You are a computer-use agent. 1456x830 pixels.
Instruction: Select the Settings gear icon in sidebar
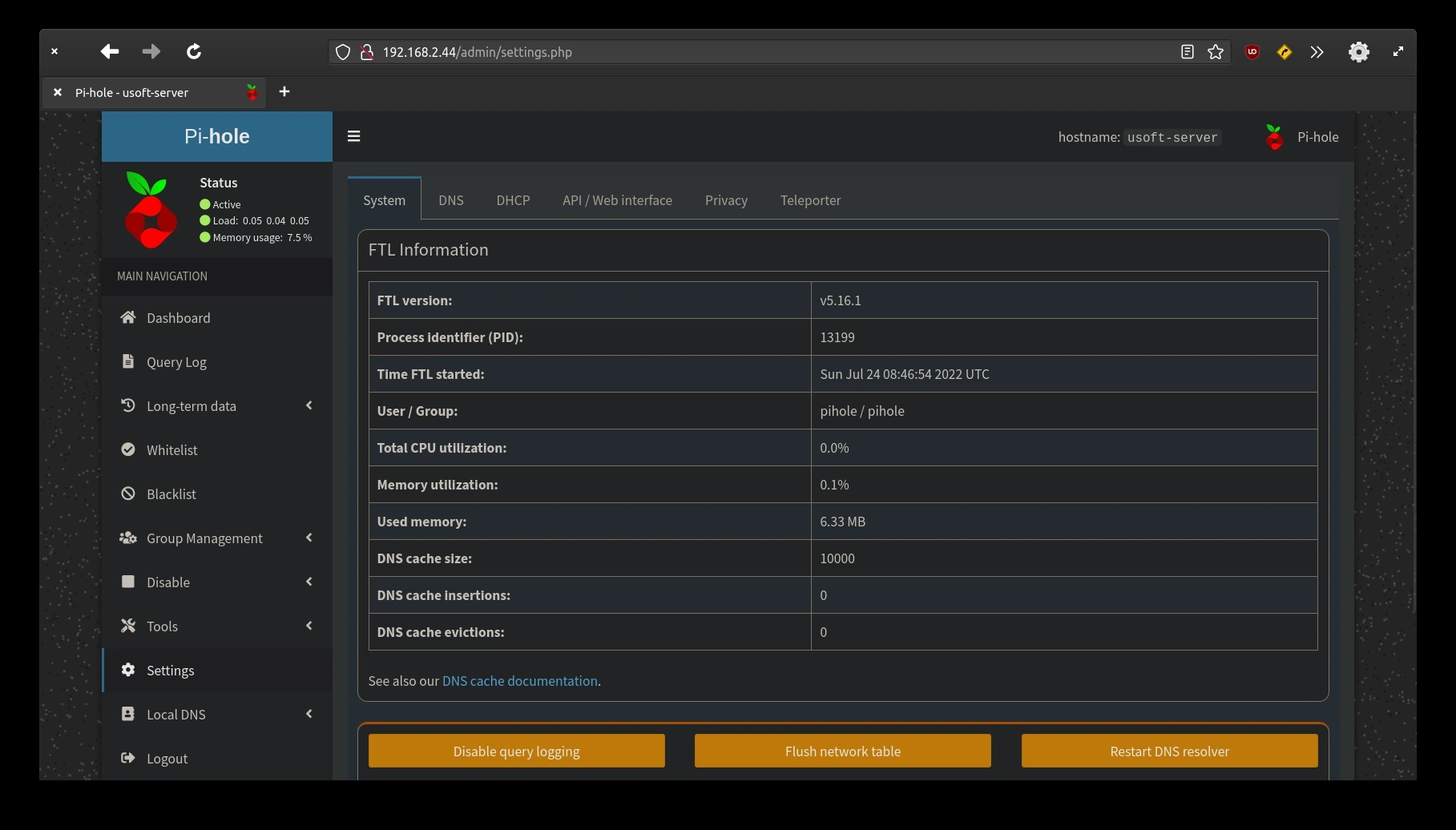[127, 670]
